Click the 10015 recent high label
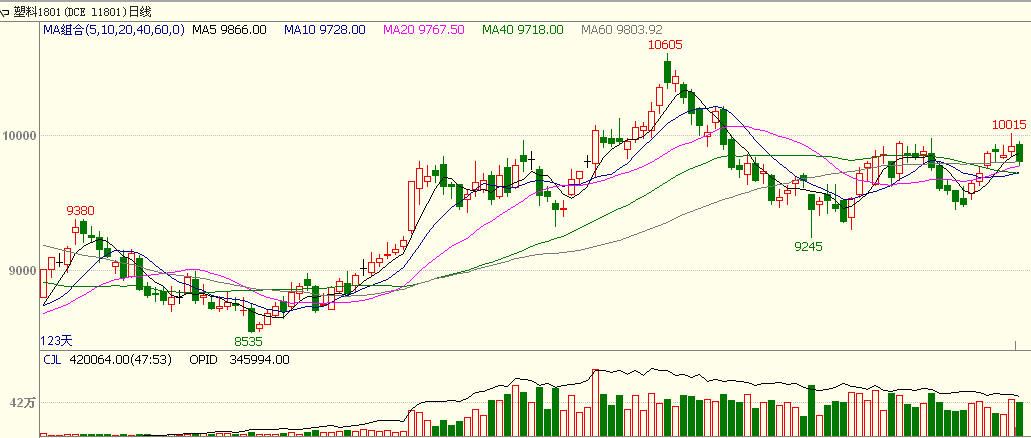 pyautogui.click(x=1009, y=124)
